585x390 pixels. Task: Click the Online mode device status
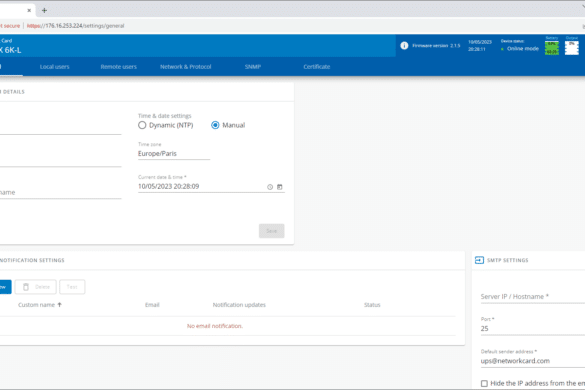[522, 49]
